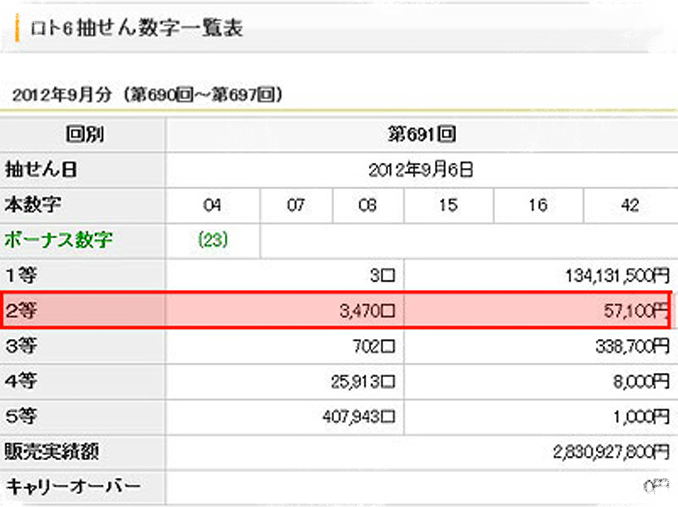Viewport: 678px width, 507px height.
Task: Click the 第691回 draw number header
Action: point(422,134)
